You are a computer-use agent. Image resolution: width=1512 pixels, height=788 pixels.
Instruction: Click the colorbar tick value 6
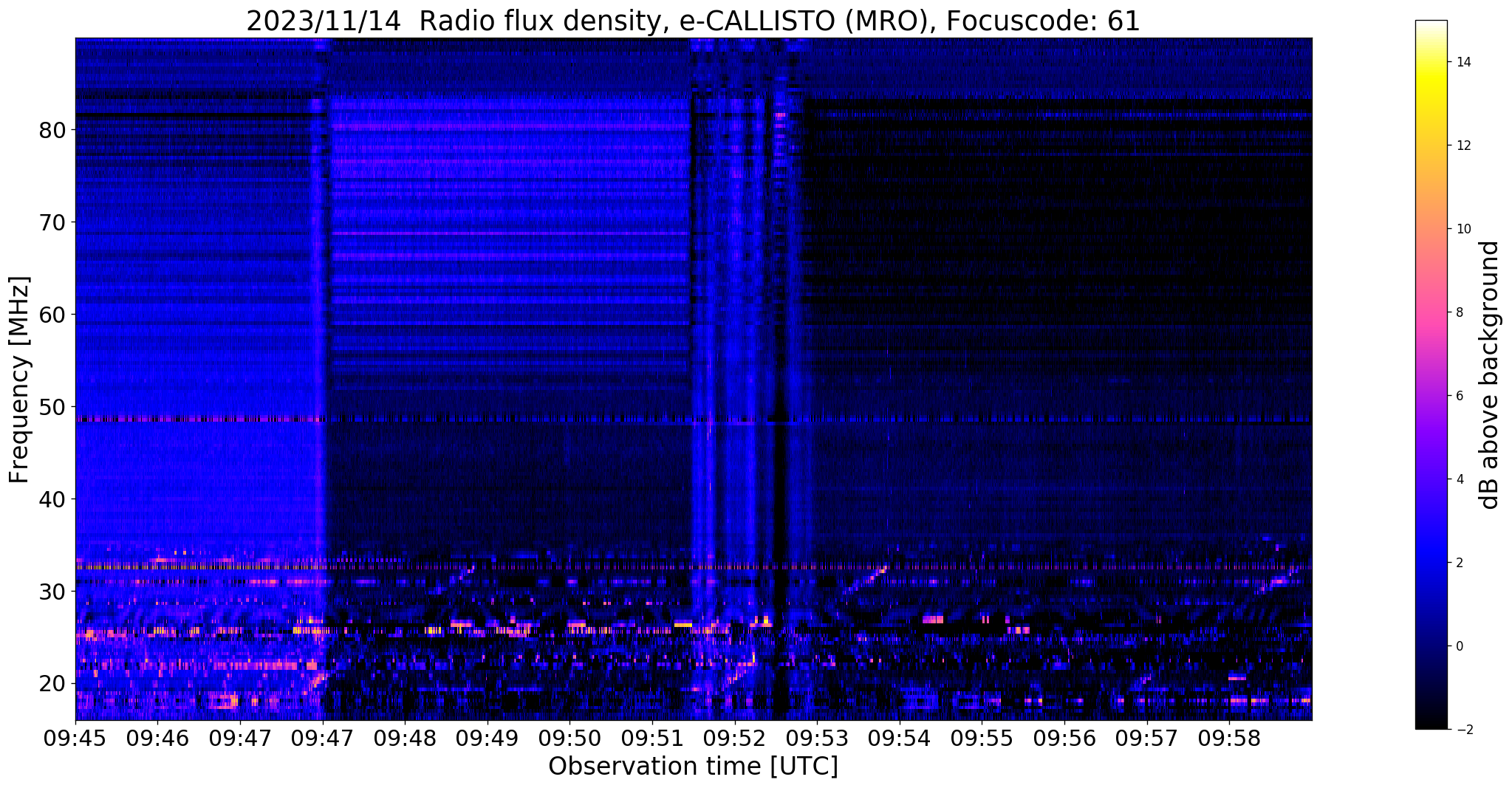click(1460, 396)
